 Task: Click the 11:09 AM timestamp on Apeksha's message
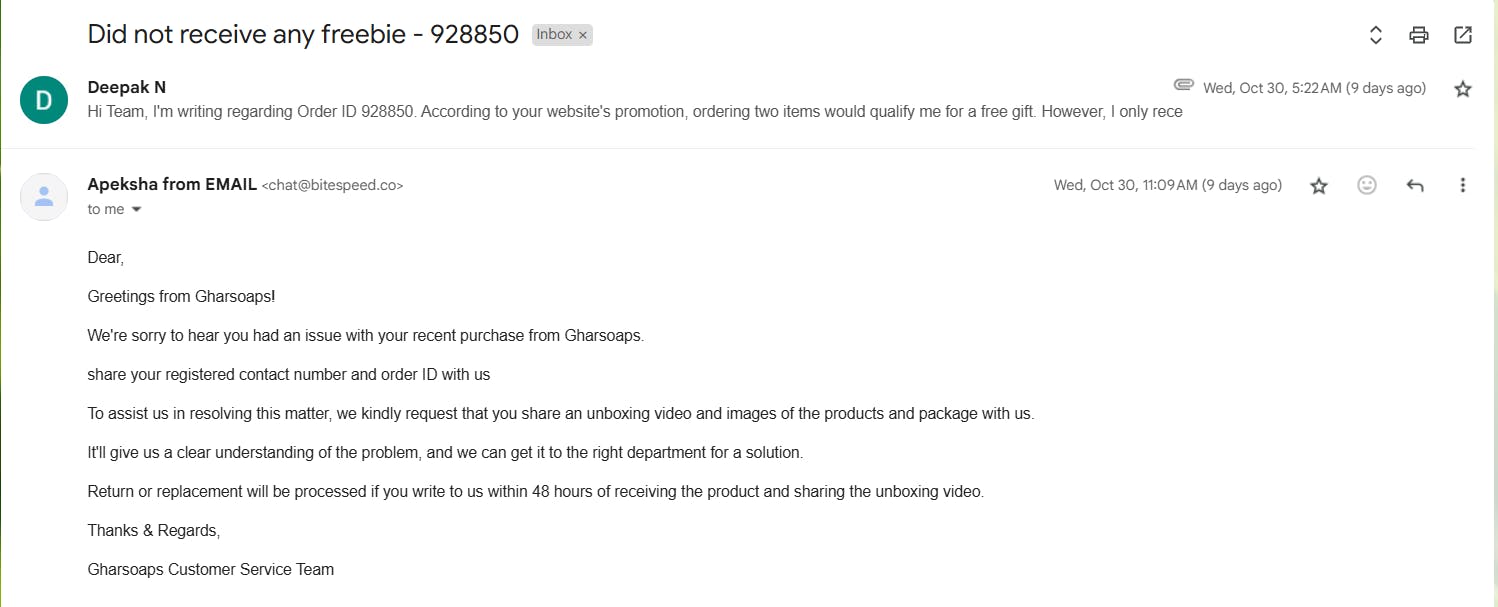click(1167, 185)
